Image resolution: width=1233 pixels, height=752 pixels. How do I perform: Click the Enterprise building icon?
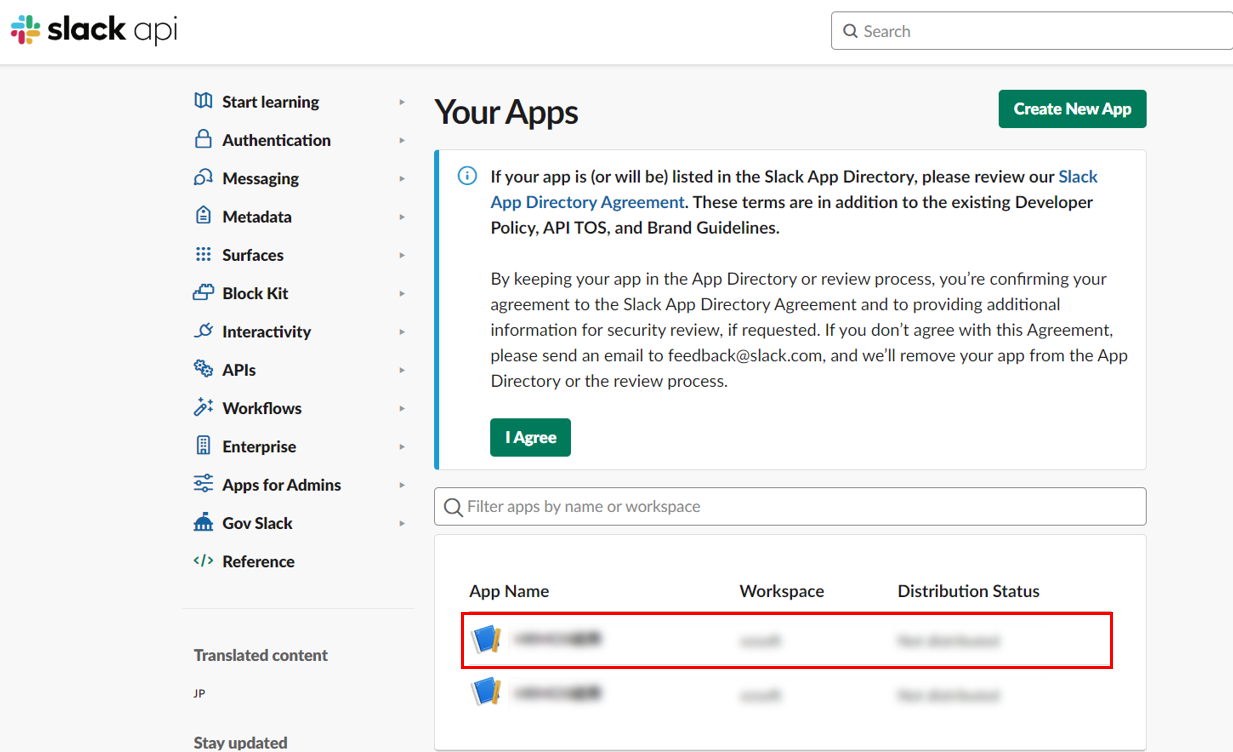[x=203, y=446]
